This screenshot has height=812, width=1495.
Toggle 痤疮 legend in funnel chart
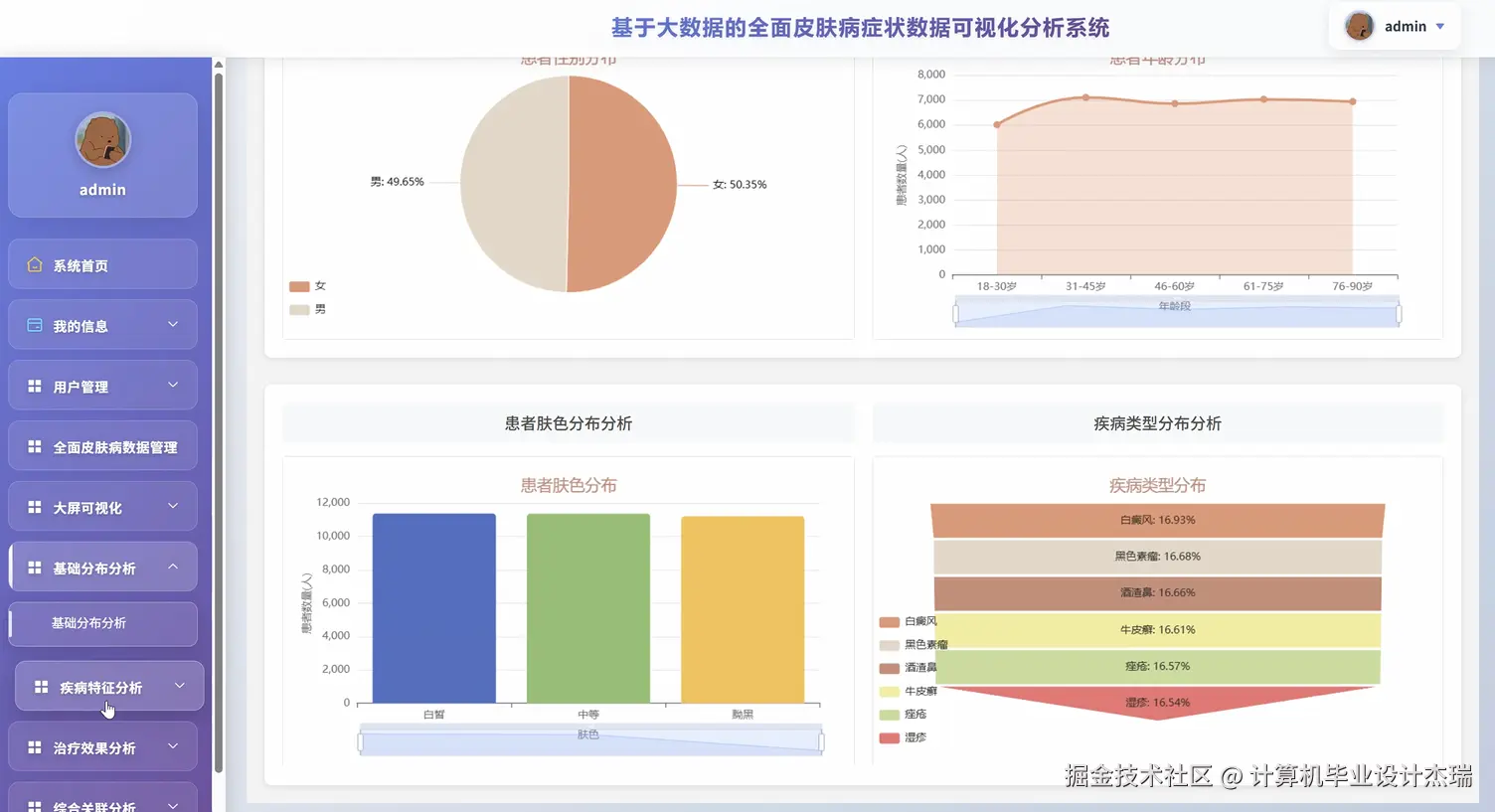pyautogui.click(x=904, y=715)
